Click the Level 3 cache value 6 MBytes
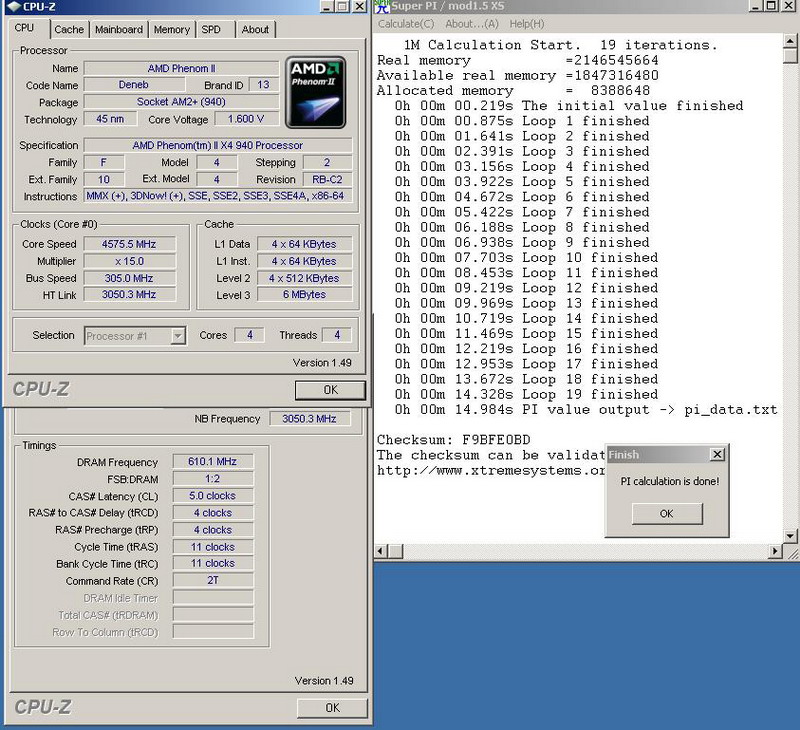 [305, 294]
